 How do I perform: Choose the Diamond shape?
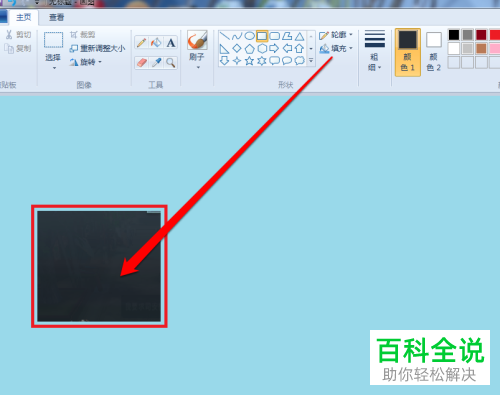(x=237, y=49)
